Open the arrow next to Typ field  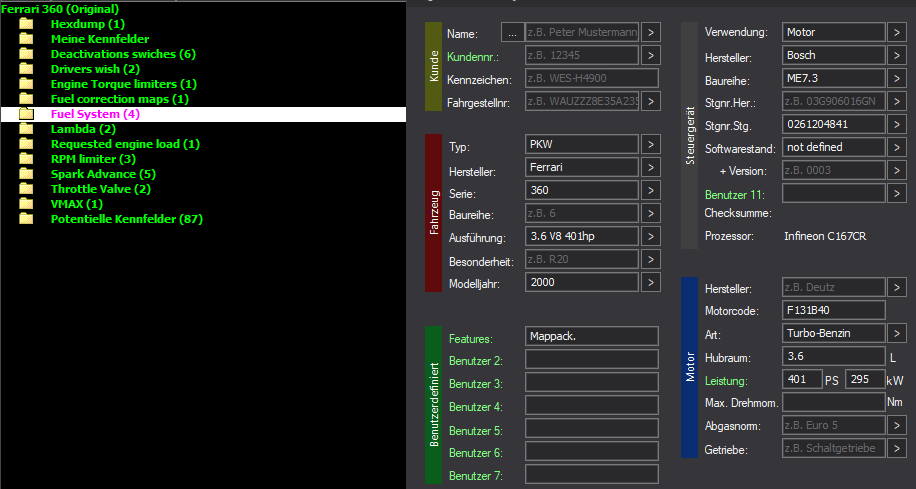651,144
